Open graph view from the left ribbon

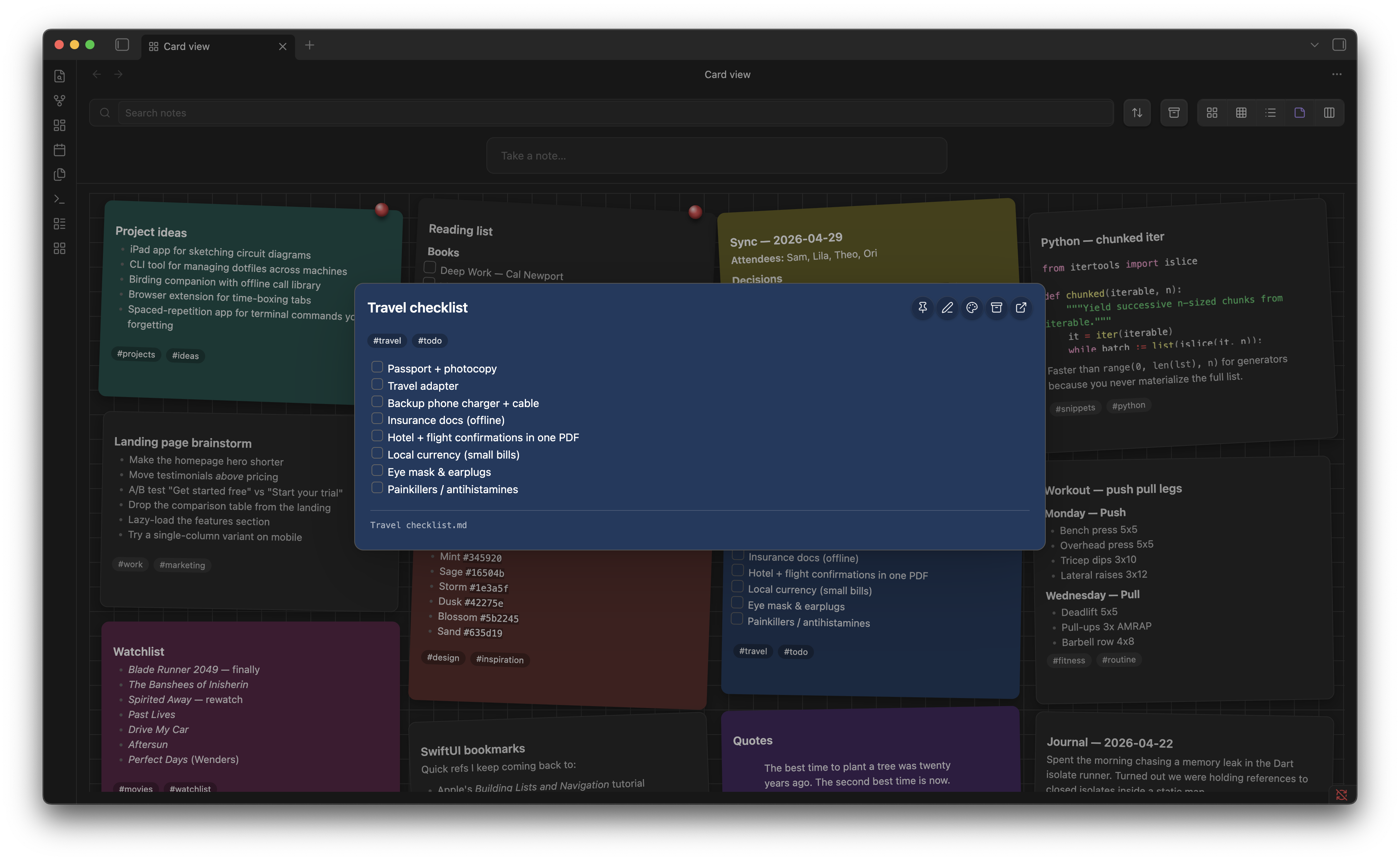[x=59, y=101]
